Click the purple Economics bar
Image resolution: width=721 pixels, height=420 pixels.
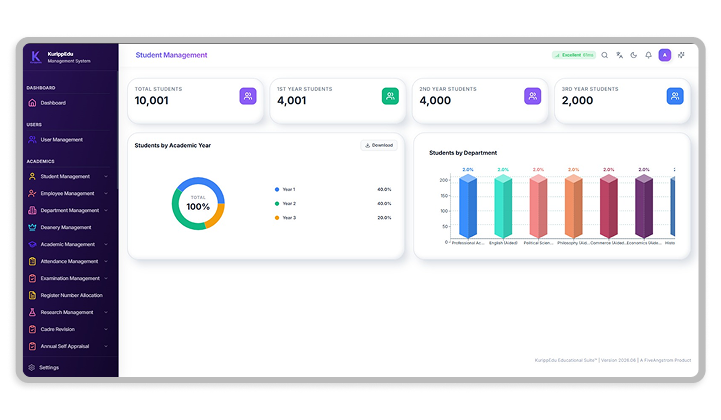coord(644,207)
